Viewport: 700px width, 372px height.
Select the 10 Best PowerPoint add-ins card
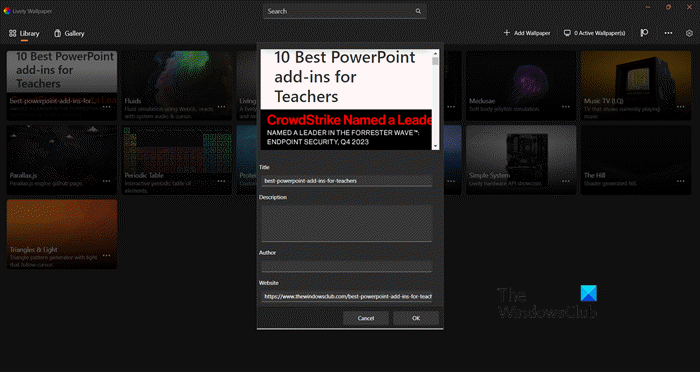(62, 85)
